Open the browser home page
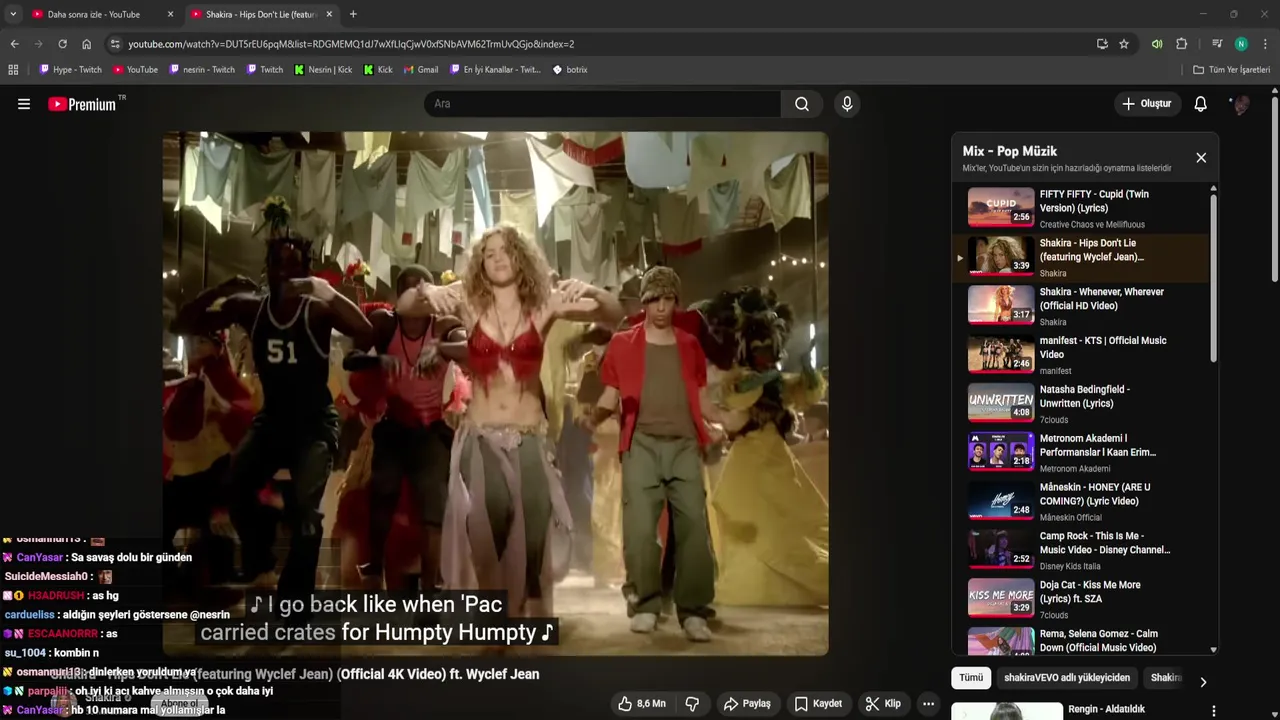Screen dimensions: 1280x720 (86, 44)
